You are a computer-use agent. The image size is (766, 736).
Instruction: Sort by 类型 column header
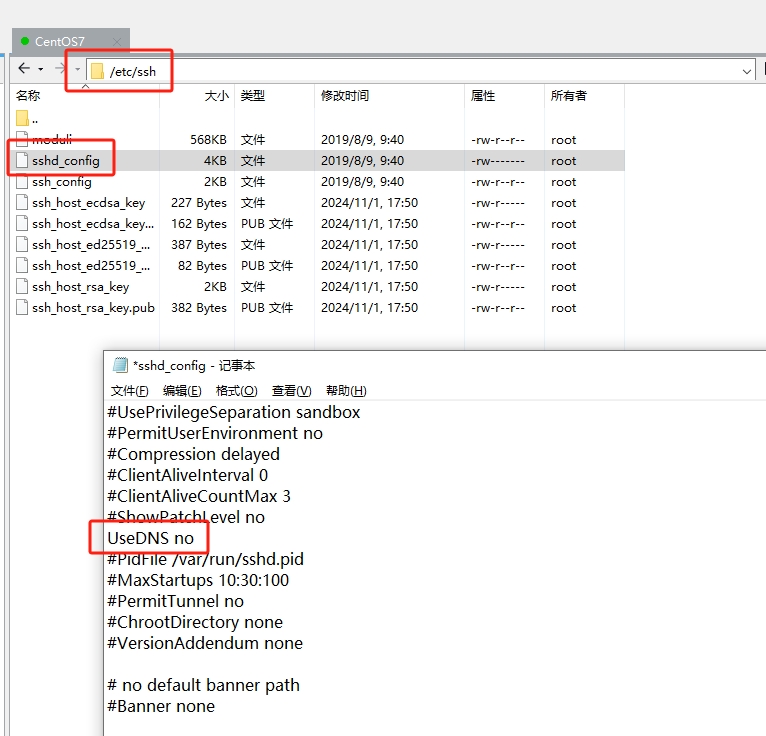(253, 95)
